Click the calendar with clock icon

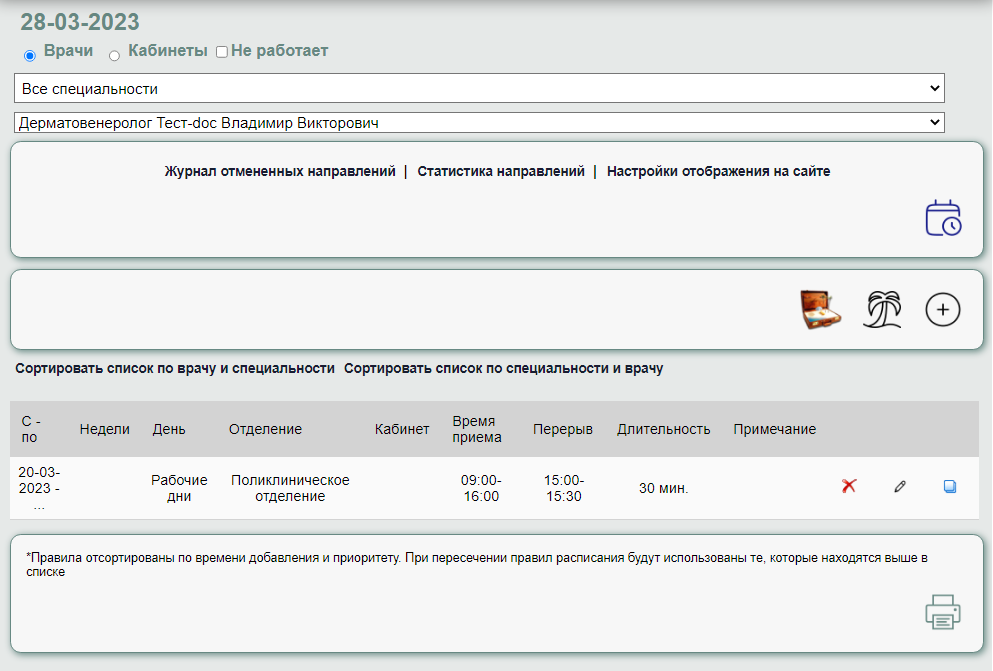942,218
